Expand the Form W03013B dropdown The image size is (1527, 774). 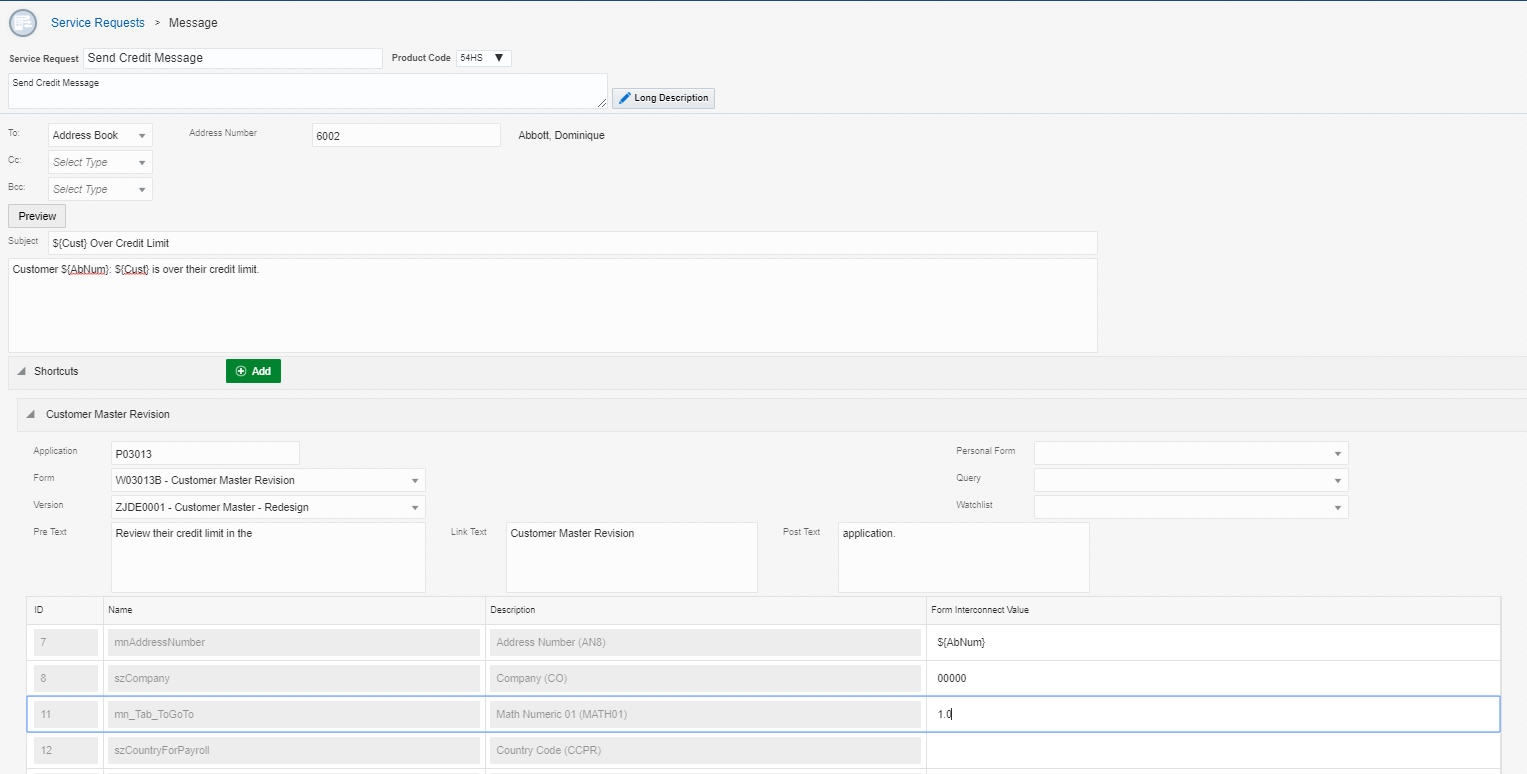pyautogui.click(x=414, y=480)
